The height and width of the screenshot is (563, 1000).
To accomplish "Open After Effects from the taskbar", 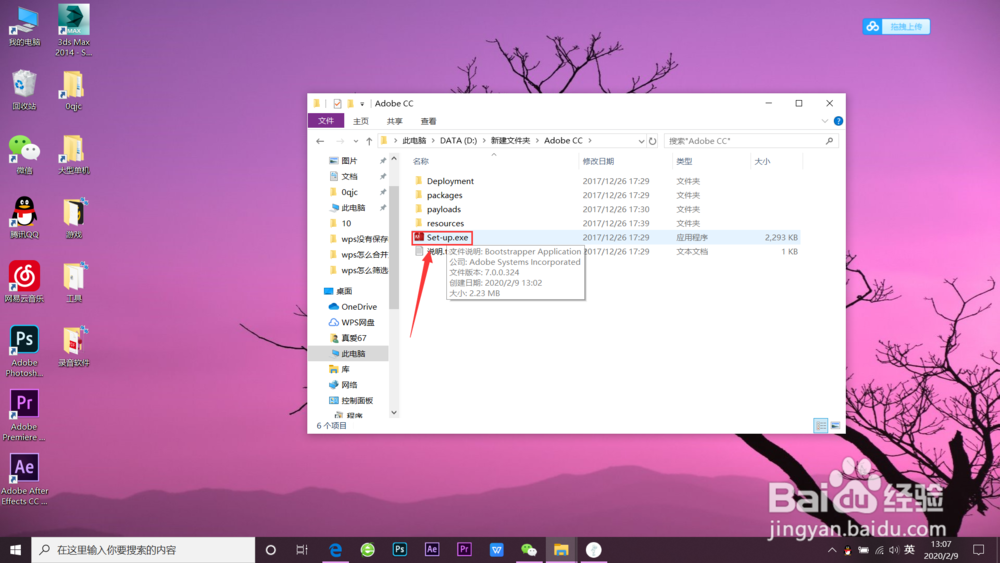I will point(432,550).
